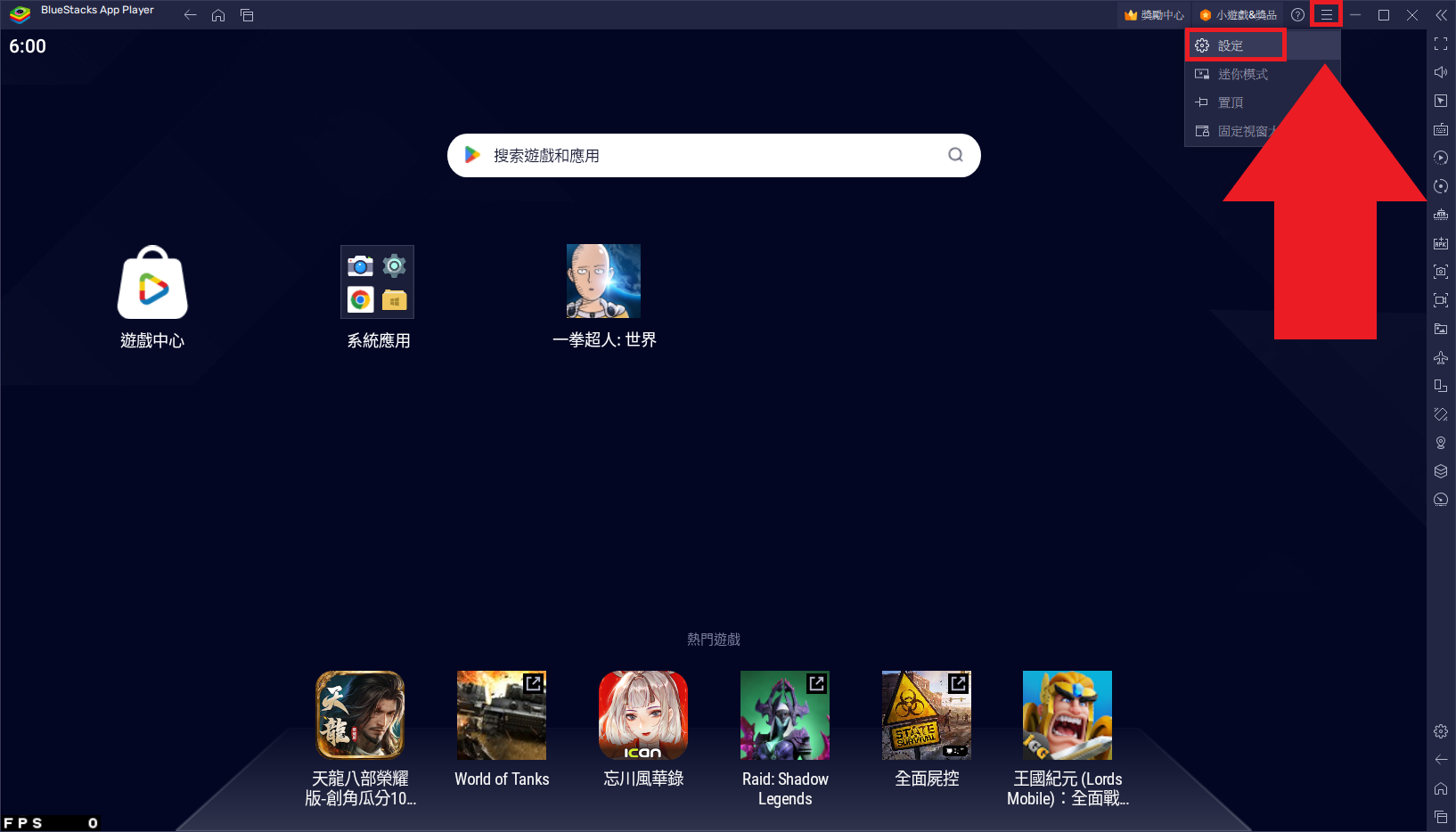Open settings gear at sidebar bottom
This screenshot has width=1456, height=832.
(1441, 731)
